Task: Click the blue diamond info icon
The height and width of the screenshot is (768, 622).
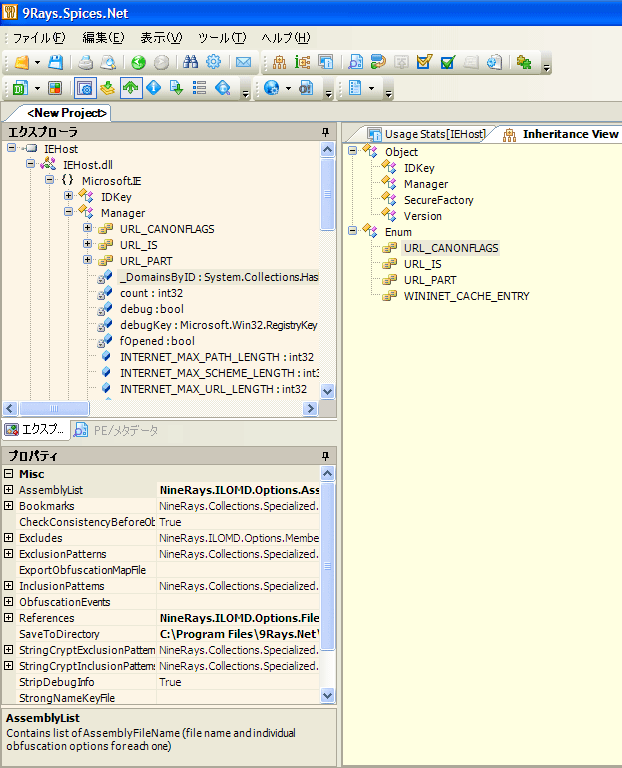Action: click(x=154, y=88)
